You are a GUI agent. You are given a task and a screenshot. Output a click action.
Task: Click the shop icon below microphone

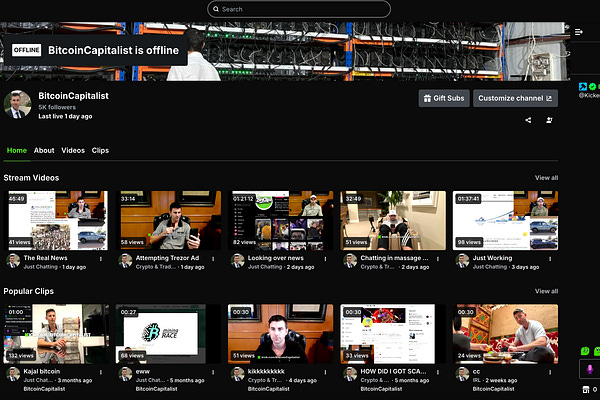click(x=585, y=389)
